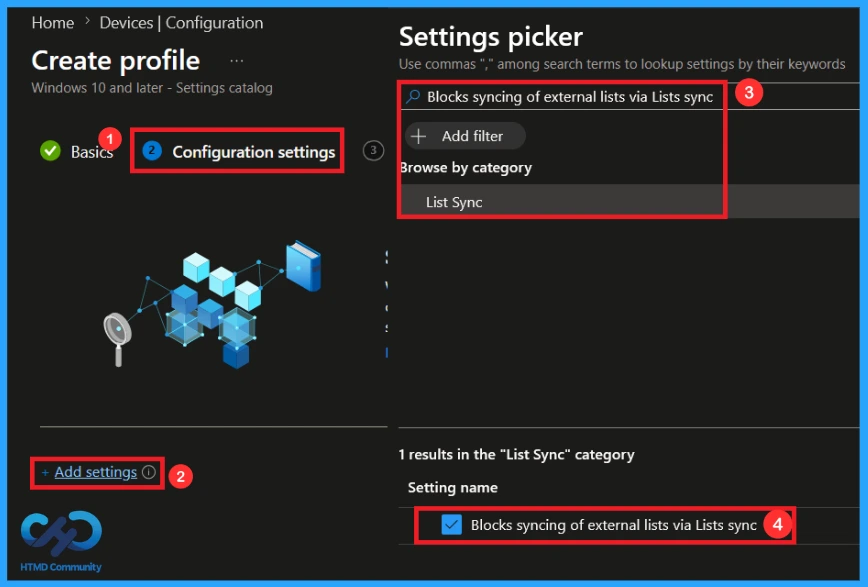This screenshot has width=868, height=587.
Task: Click the Settings picker title
Action: pyautogui.click(x=490, y=37)
